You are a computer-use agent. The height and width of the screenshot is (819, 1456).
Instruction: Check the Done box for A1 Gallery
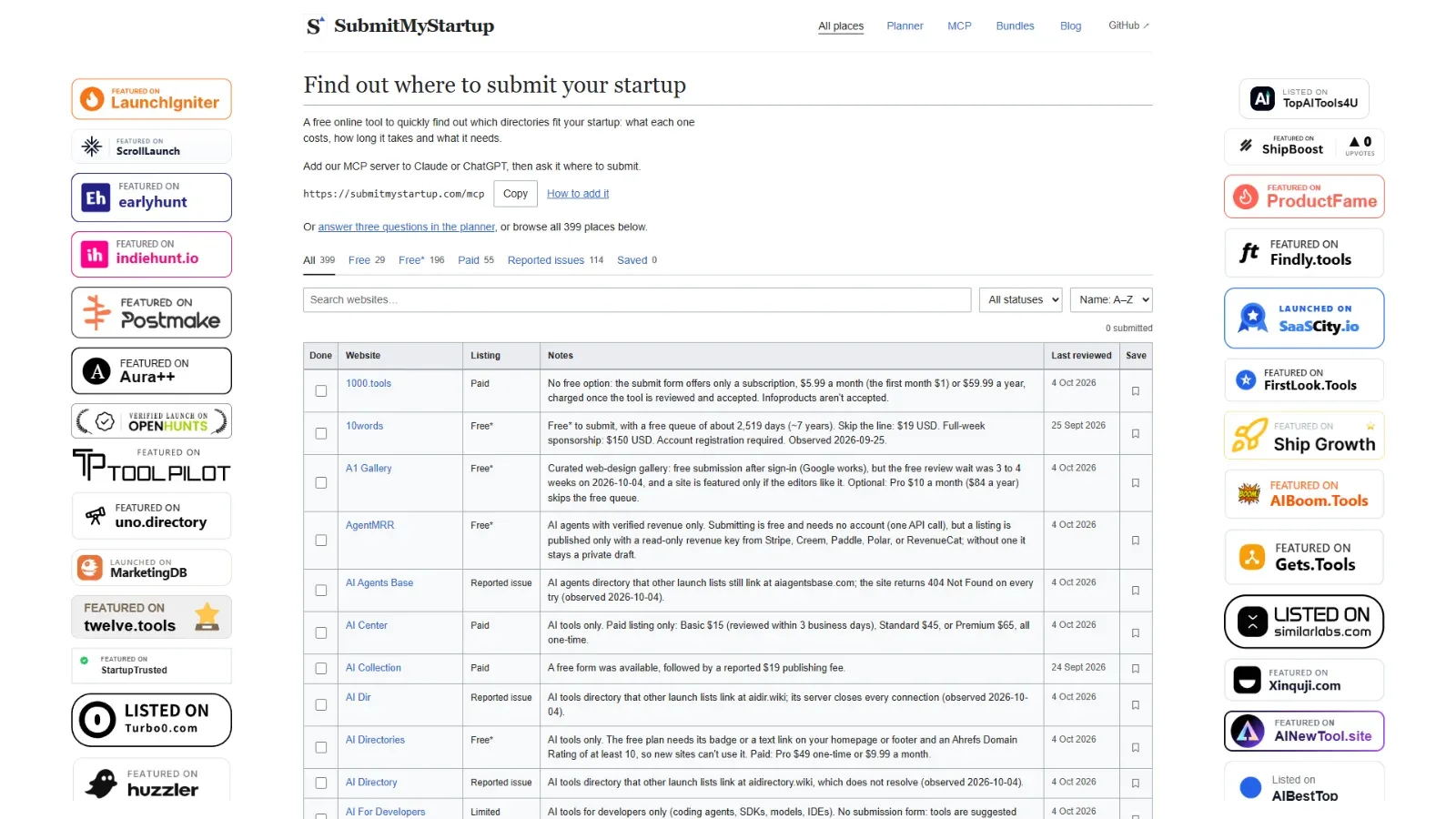point(321,483)
